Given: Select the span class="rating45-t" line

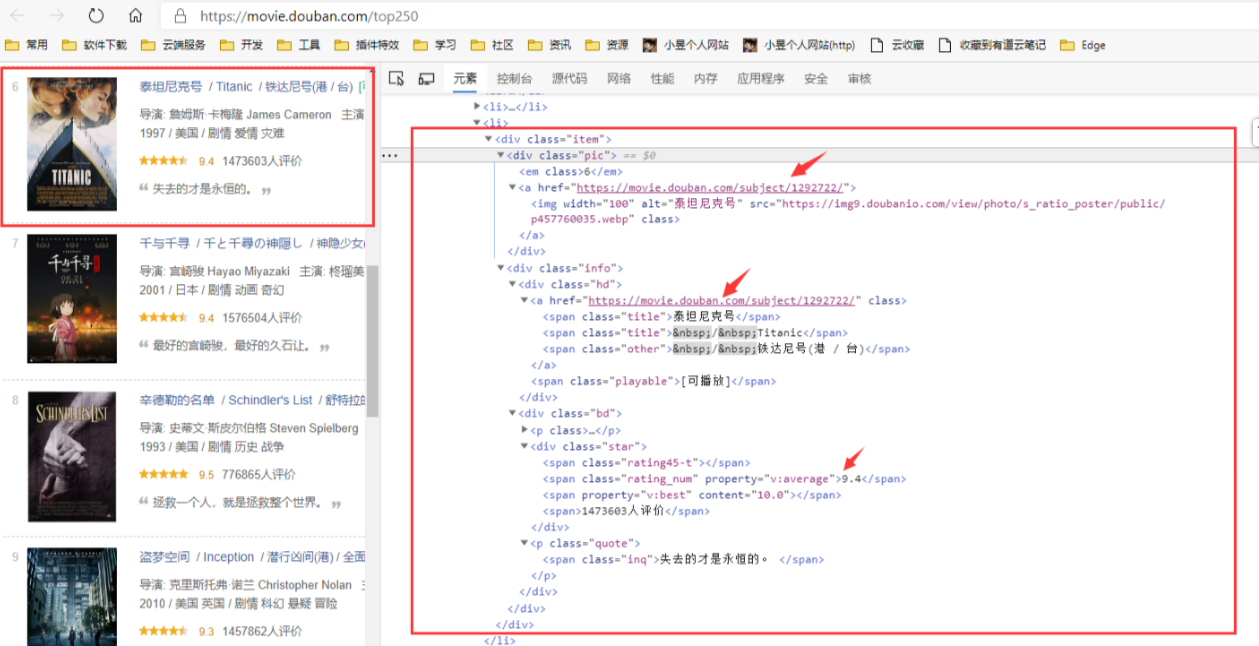Looking at the screenshot, I should (x=646, y=463).
